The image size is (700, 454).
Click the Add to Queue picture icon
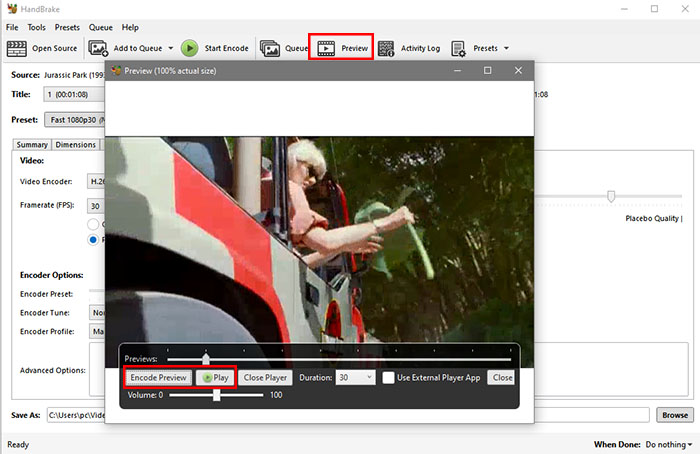98,48
